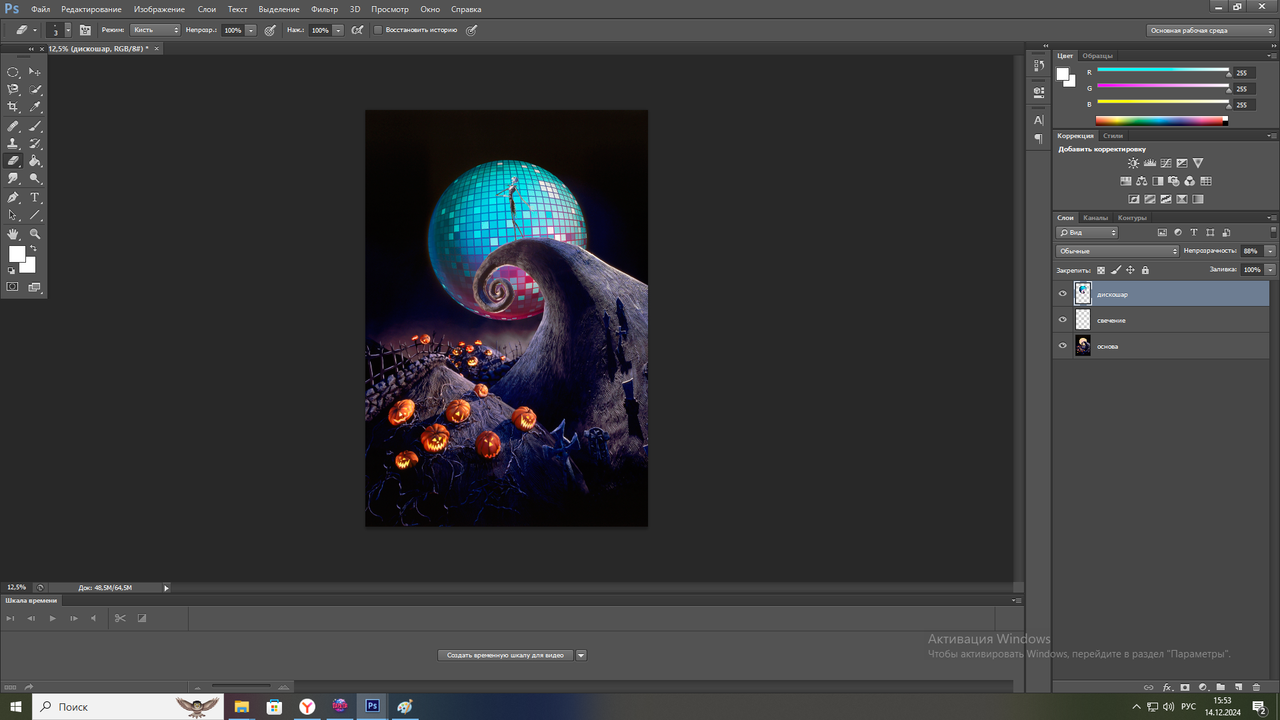Open the Изображение menu
This screenshot has width=1280, height=720.
[159, 9]
